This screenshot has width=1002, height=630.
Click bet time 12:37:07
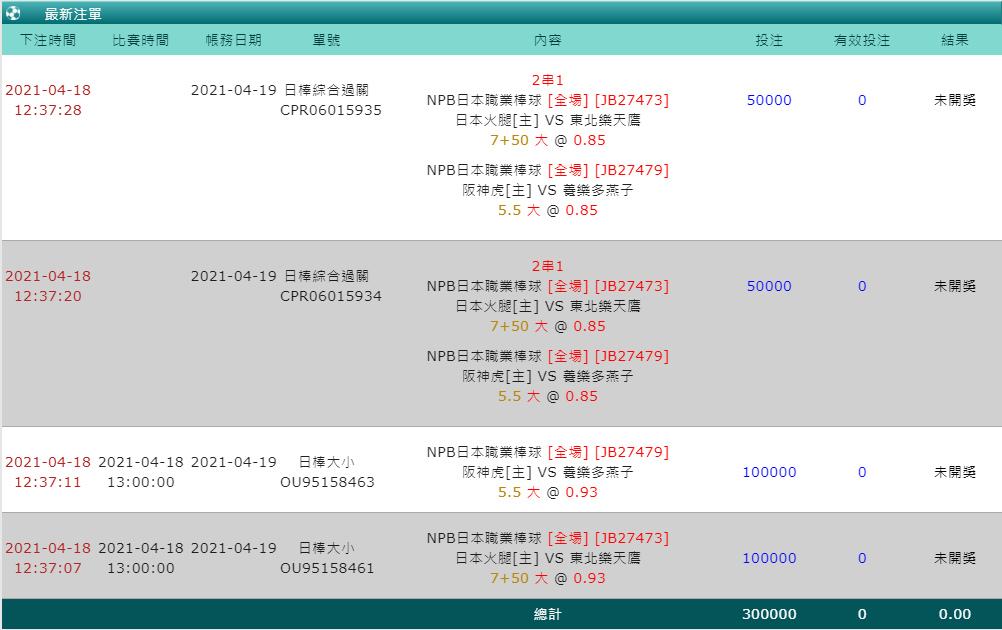(x=48, y=568)
